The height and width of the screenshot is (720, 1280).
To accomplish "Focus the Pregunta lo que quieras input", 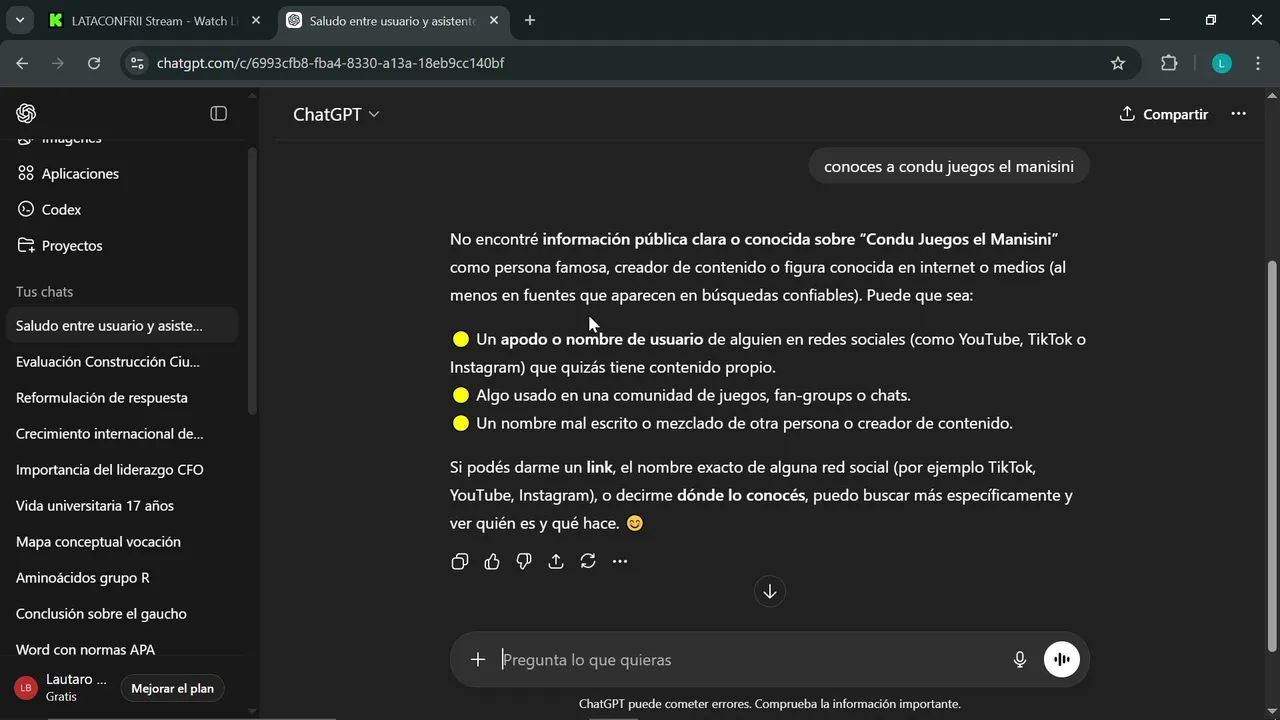I will click(x=750, y=659).
